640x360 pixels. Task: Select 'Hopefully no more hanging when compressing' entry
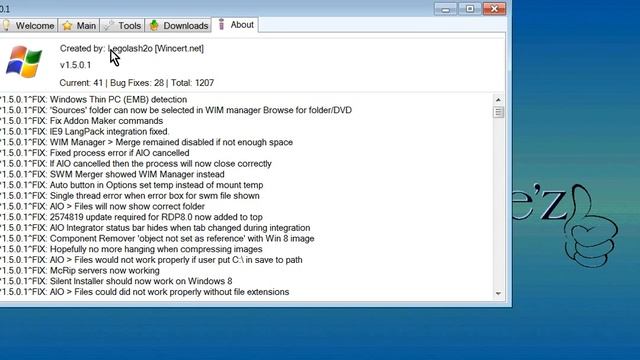click(131, 249)
